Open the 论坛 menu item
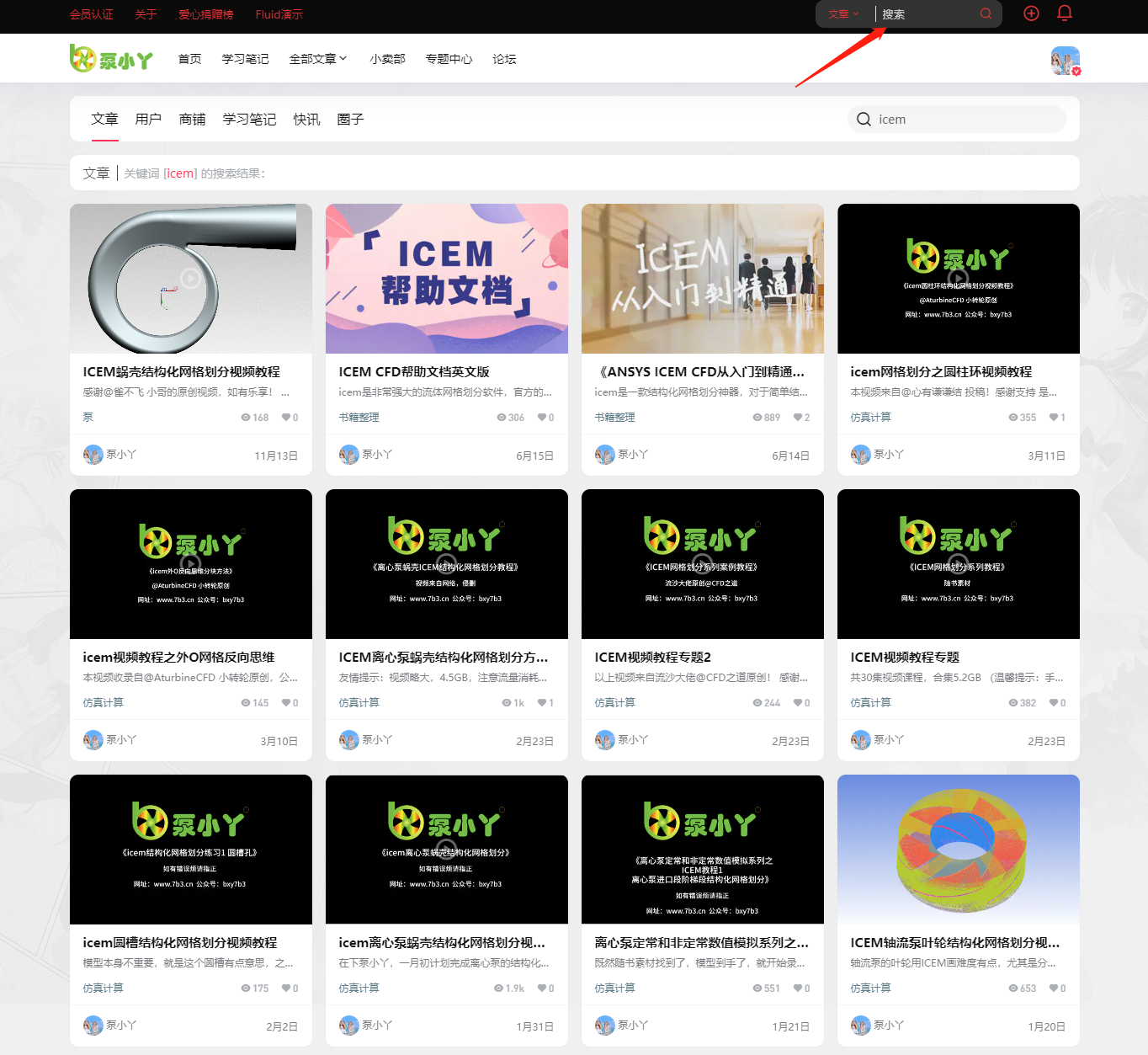This screenshot has height=1055, width=1148. click(503, 58)
